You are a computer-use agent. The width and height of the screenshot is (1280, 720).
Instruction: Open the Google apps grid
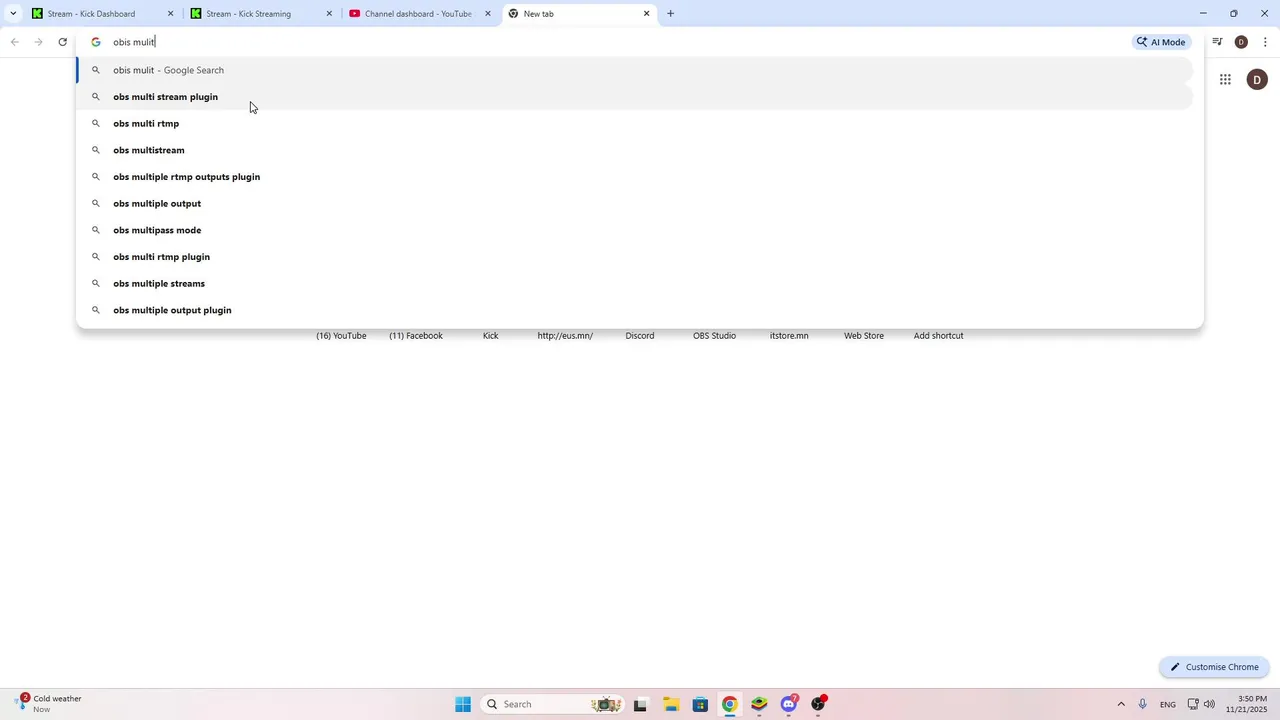[x=1225, y=80]
